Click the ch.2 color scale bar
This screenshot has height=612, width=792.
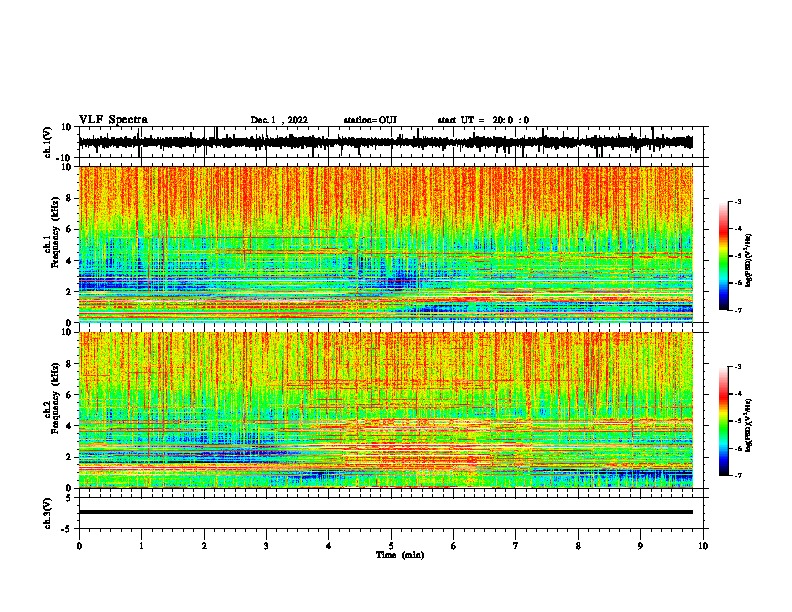point(723,421)
